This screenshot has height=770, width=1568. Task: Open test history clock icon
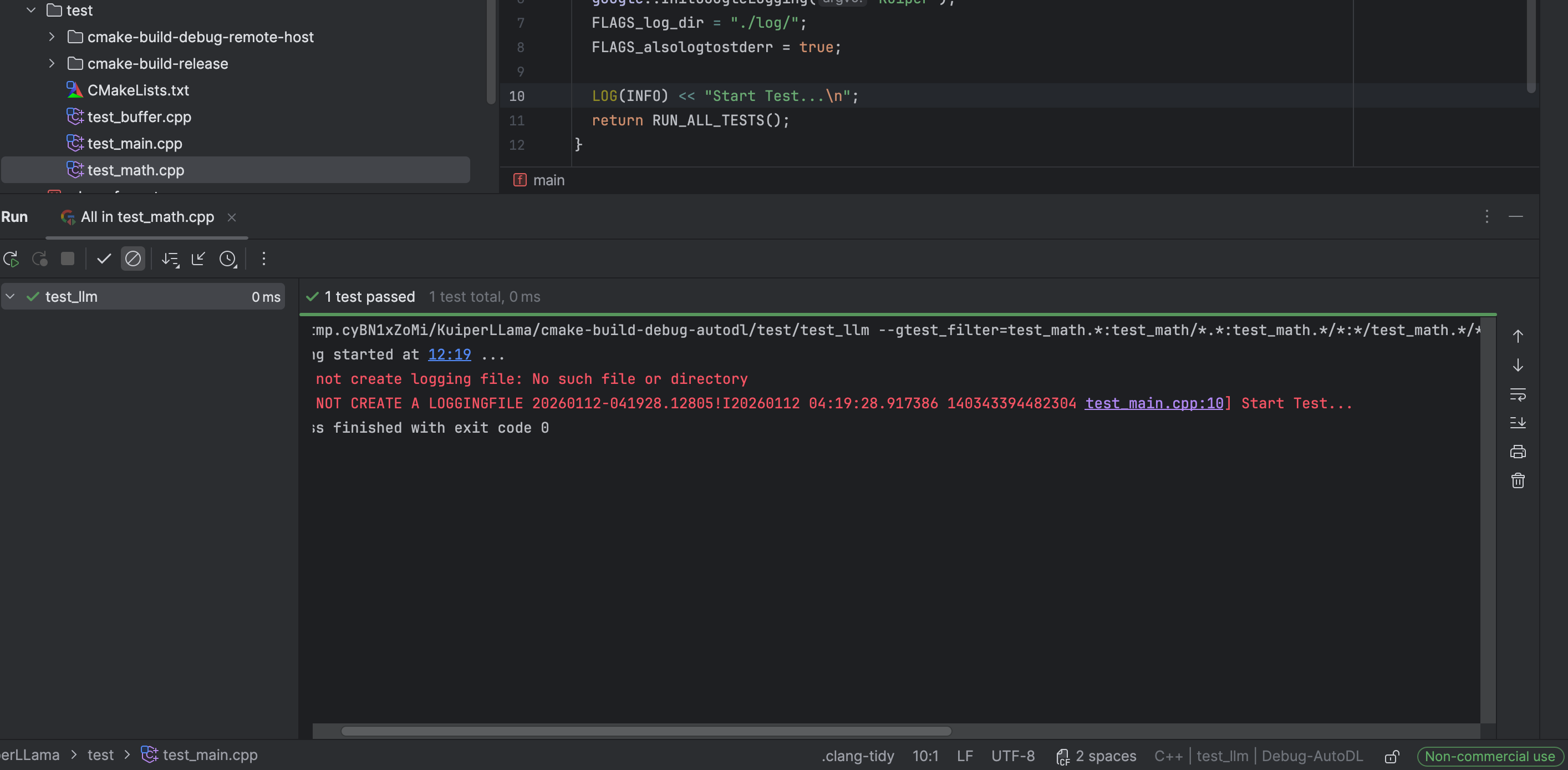[x=228, y=259]
